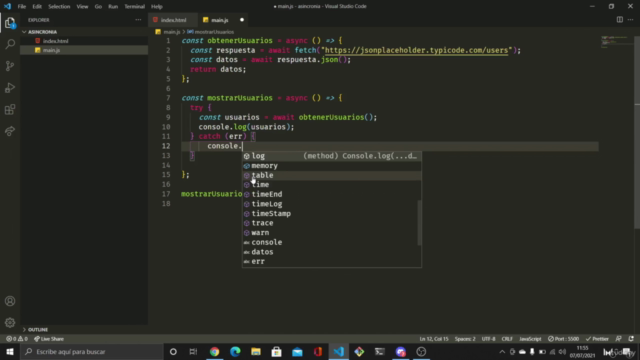Select table suggestion
This screenshot has height=360, width=640.
[x=331, y=175]
